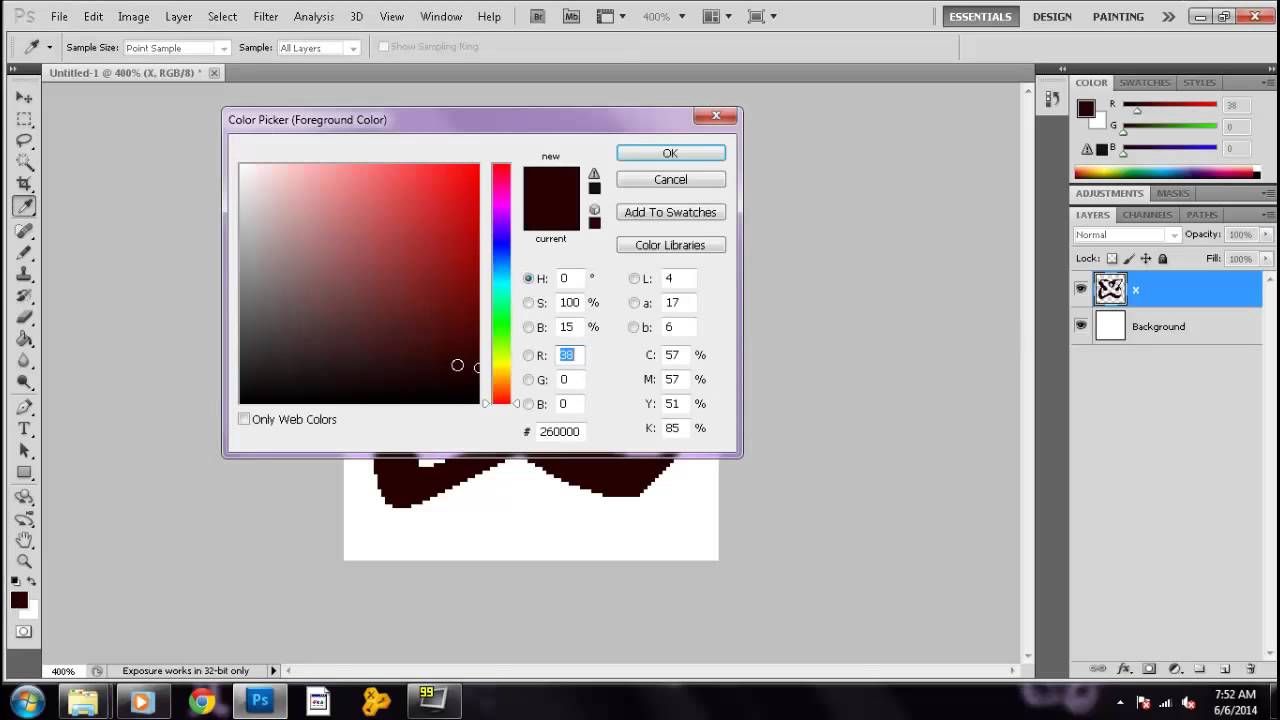1280x720 pixels.
Task: Open the Sample Size dropdown
Action: 220,47
